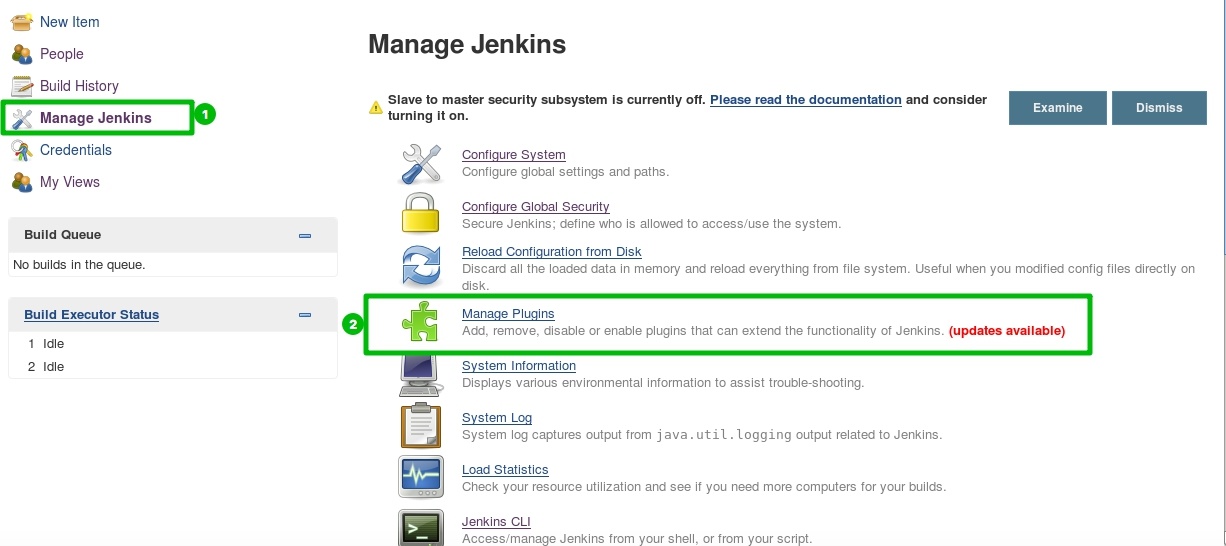
Task: Click the Load Statistics monitor icon
Action: click(421, 477)
